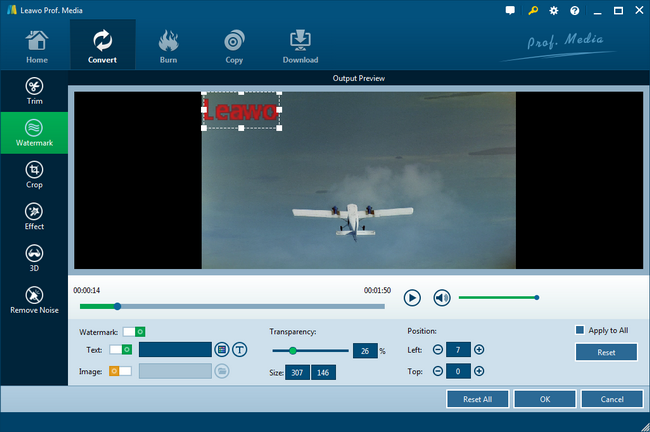
Task: Open the Effect panel
Action: click(34, 216)
